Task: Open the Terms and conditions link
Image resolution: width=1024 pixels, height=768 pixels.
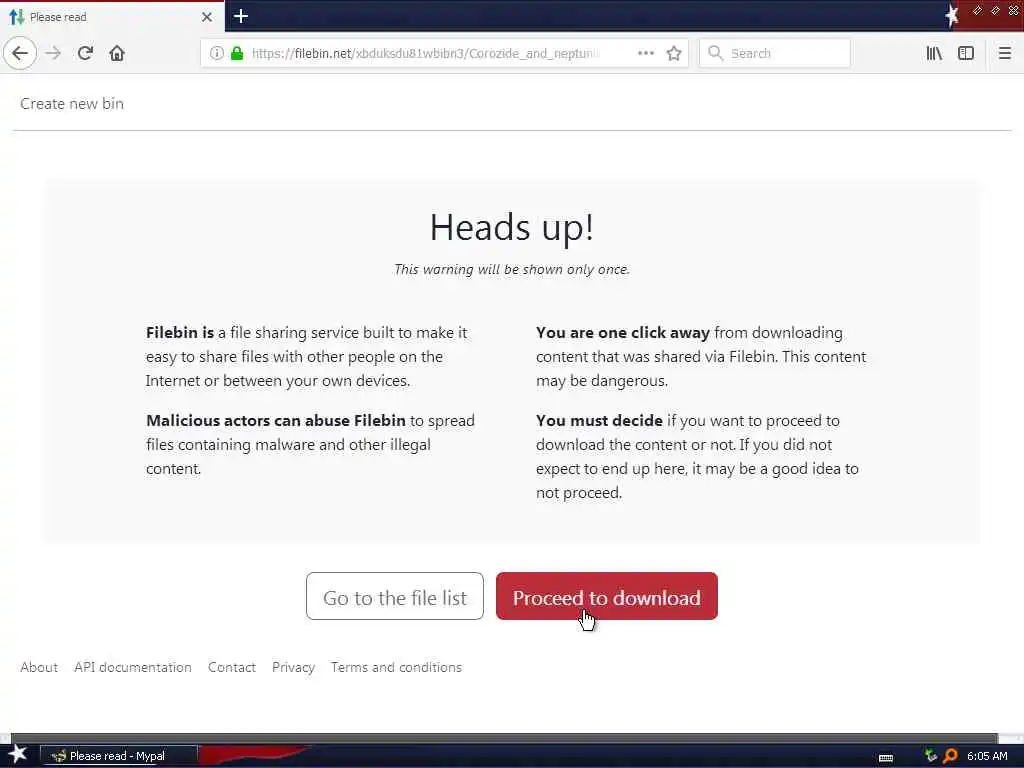Action: click(x=396, y=667)
